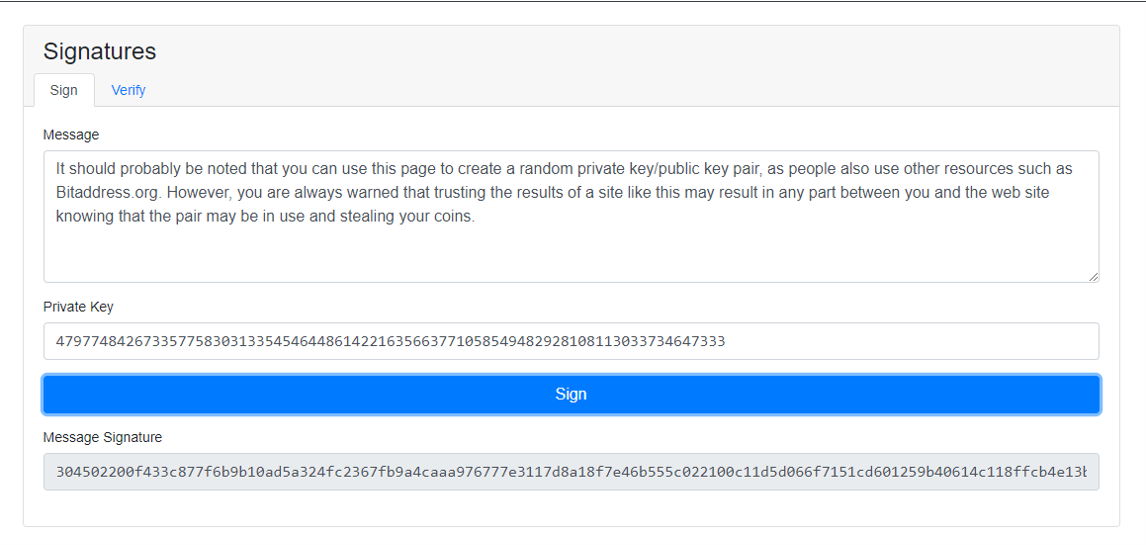This screenshot has height=545, width=1146.
Task: Click inside the Message Signature output field
Action: point(571,472)
